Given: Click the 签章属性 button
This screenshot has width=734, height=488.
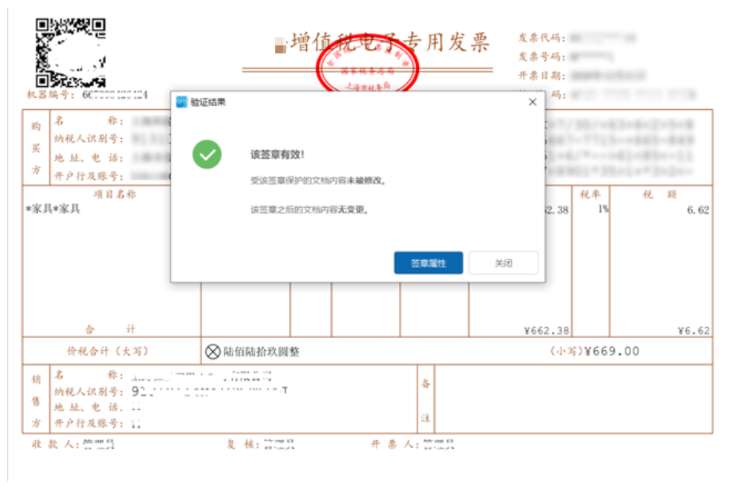Looking at the screenshot, I should [x=428, y=263].
